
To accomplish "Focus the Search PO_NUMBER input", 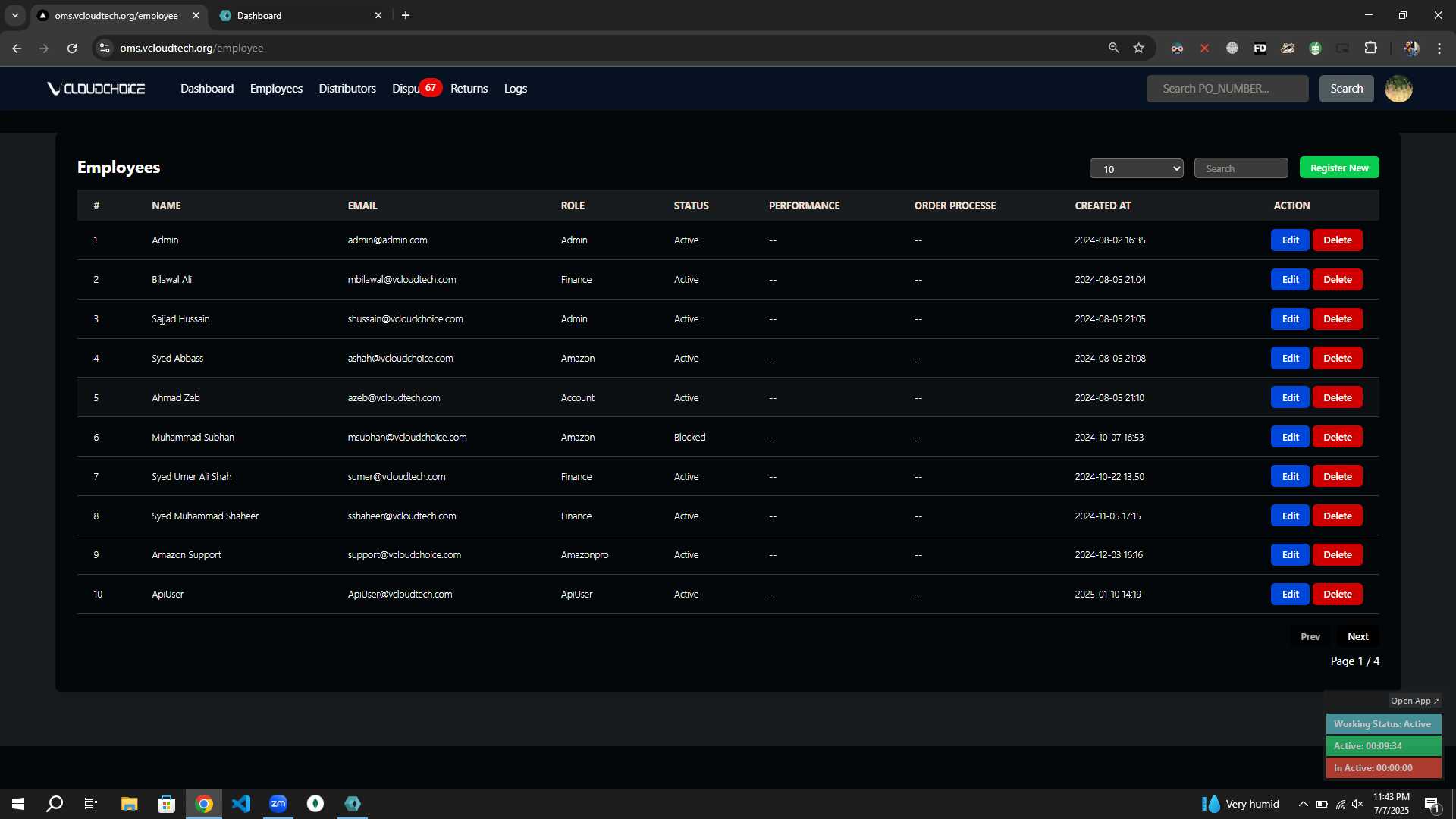I will coord(1227,89).
